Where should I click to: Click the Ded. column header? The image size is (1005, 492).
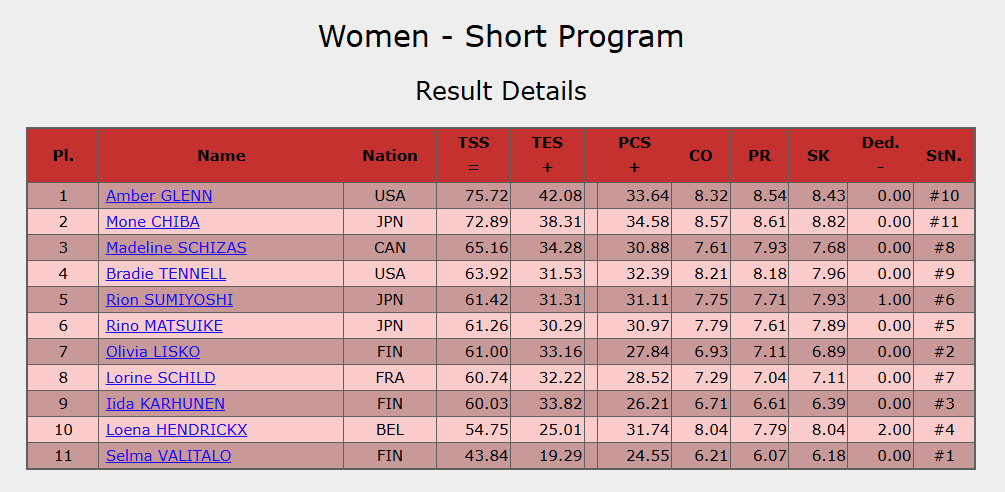[x=880, y=155]
